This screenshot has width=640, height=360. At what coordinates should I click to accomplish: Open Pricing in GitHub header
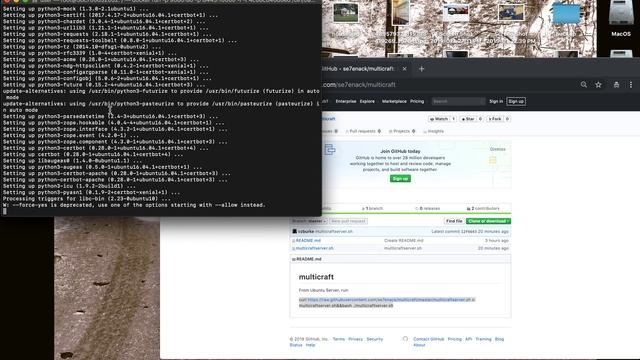417,101
